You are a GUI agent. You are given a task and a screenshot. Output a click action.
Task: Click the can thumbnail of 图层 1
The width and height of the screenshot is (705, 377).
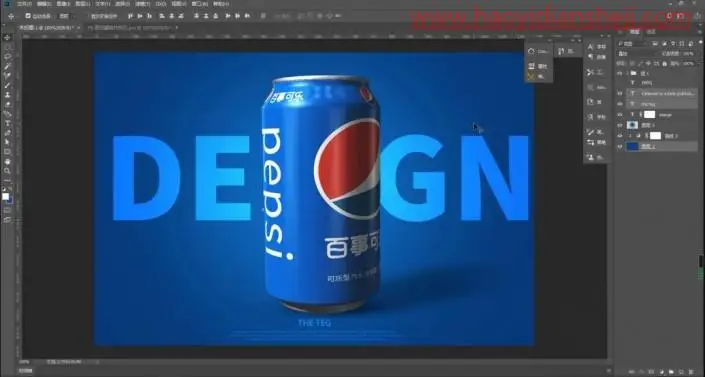633,125
